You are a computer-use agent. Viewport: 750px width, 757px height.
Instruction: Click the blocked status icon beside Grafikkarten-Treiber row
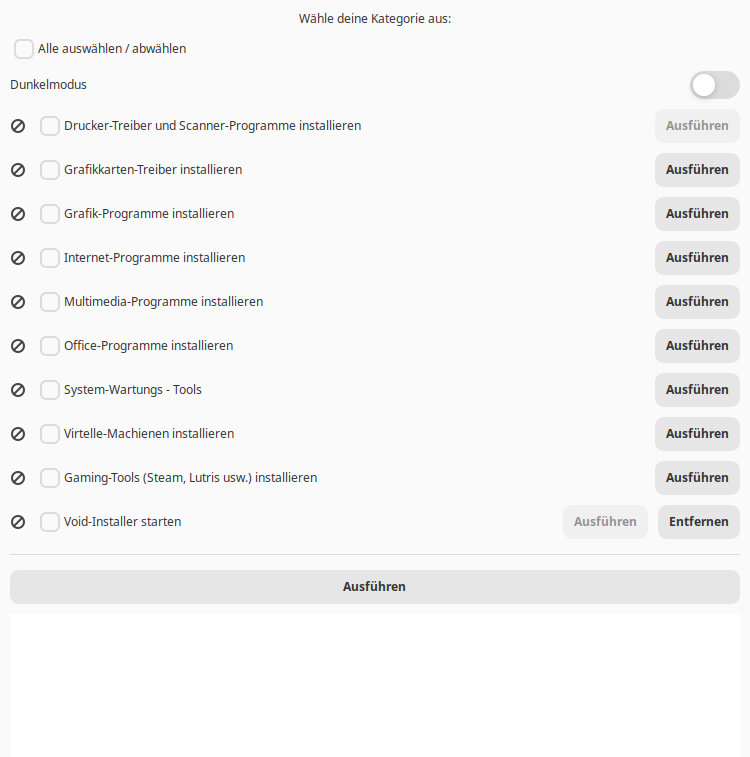18,170
